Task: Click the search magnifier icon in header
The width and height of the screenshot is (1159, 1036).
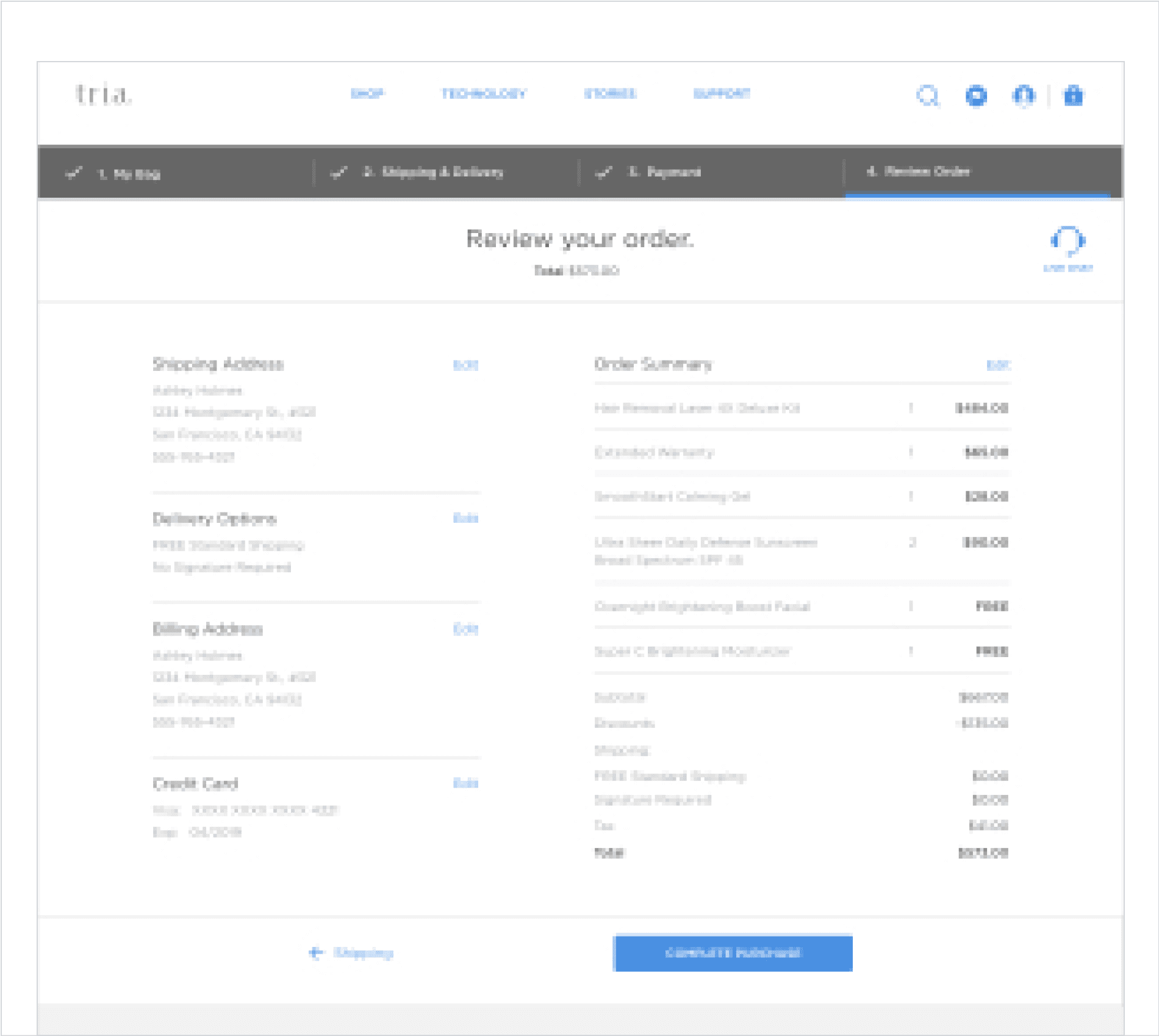Action: pyautogui.click(x=928, y=96)
